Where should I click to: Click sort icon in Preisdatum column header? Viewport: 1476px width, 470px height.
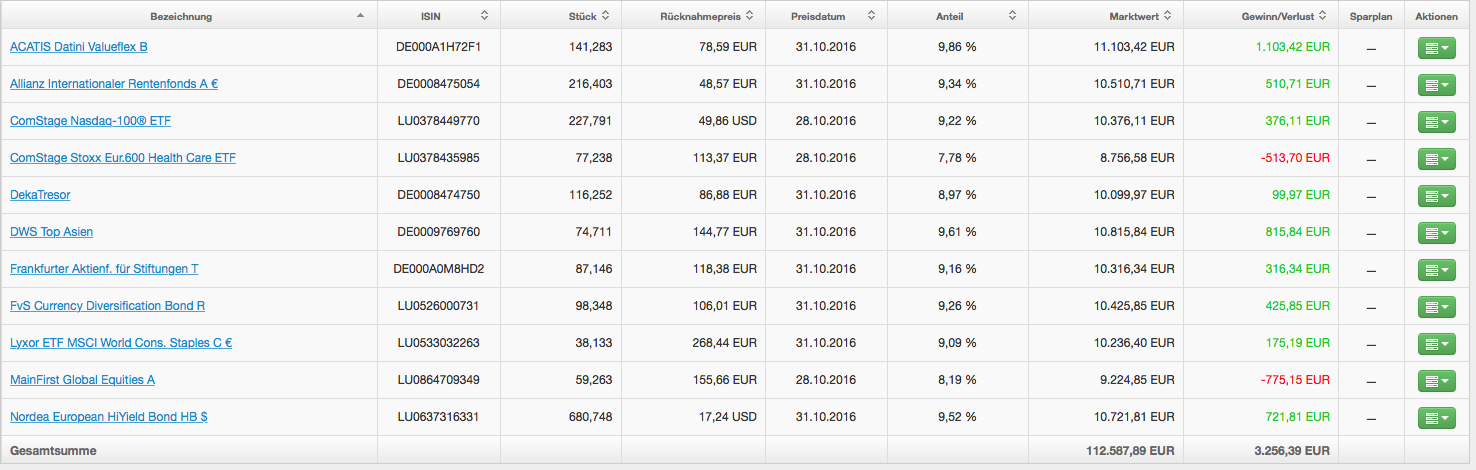[x=871, y=16]
